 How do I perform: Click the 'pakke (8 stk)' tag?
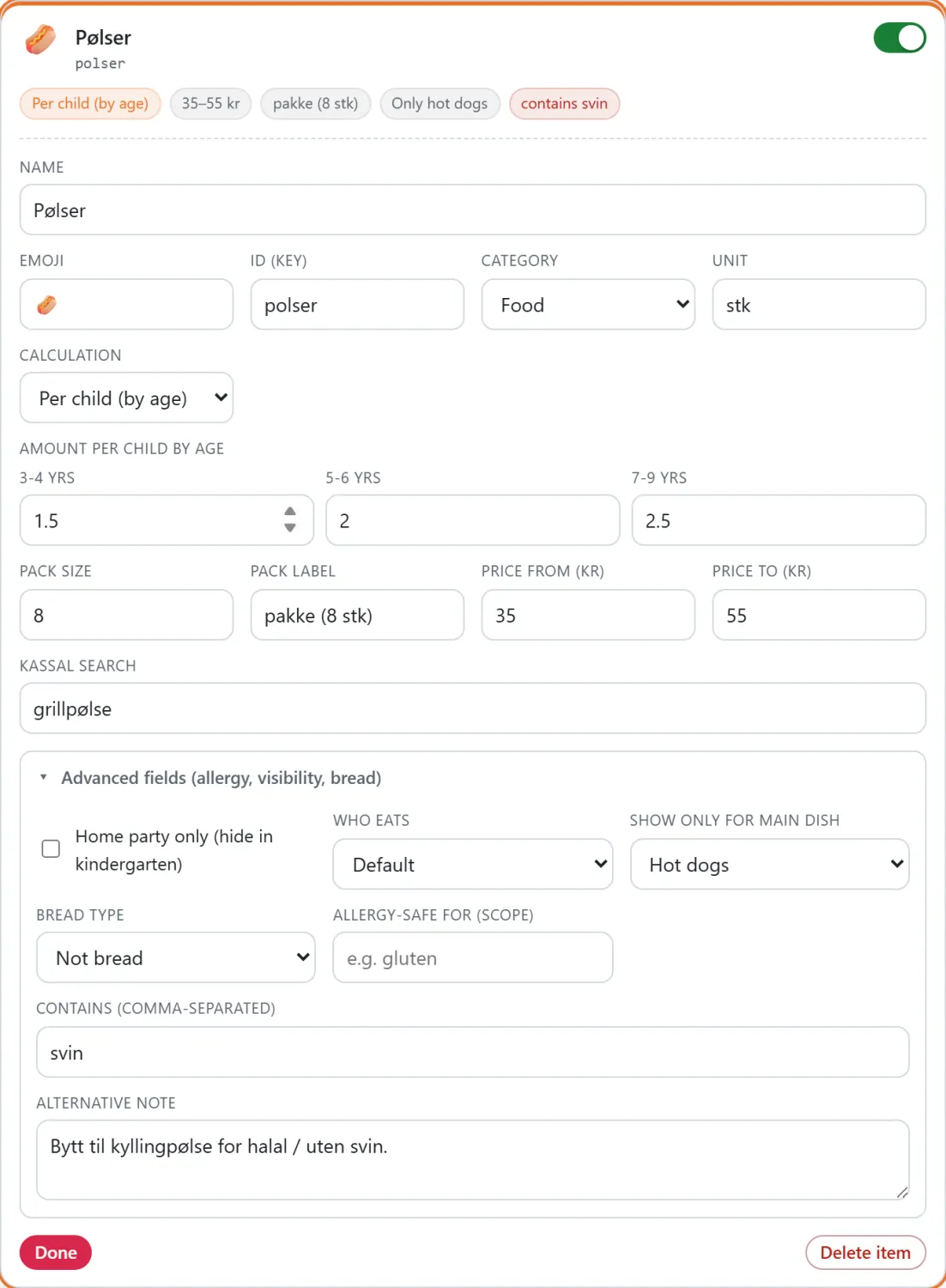315,104
